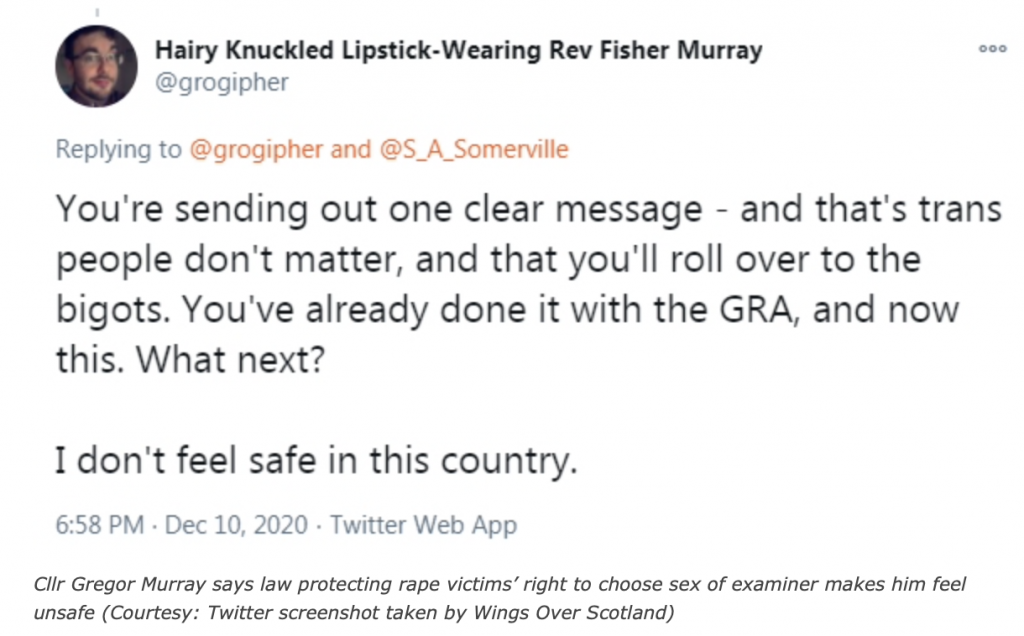The image size is (1024, 636).
Task: Click the @grogipher handle below the display name
Action: [221, 83]
